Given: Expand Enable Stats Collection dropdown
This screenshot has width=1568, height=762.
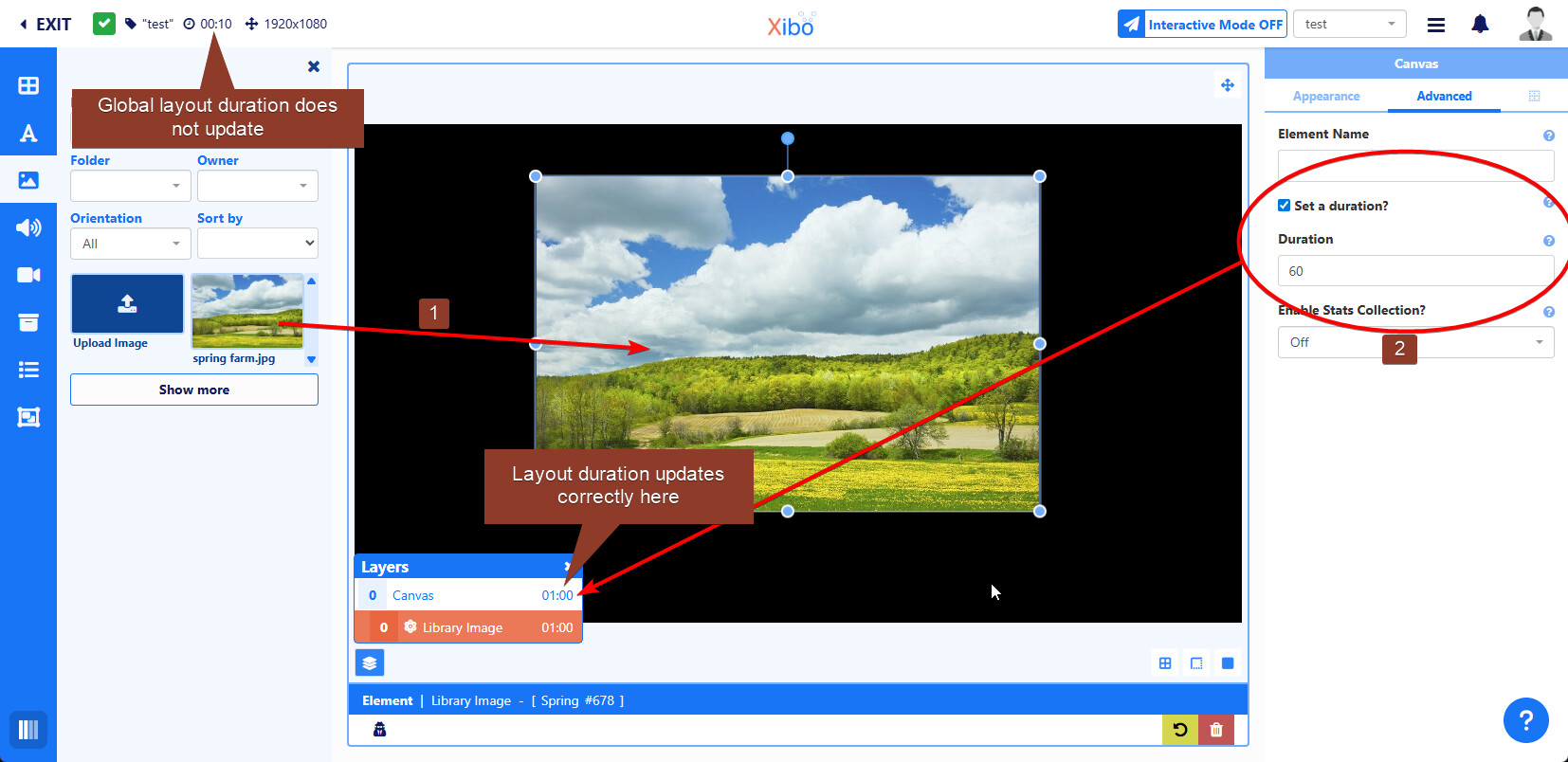Looking at the screenshot, I should click(x=1415, y=342).
